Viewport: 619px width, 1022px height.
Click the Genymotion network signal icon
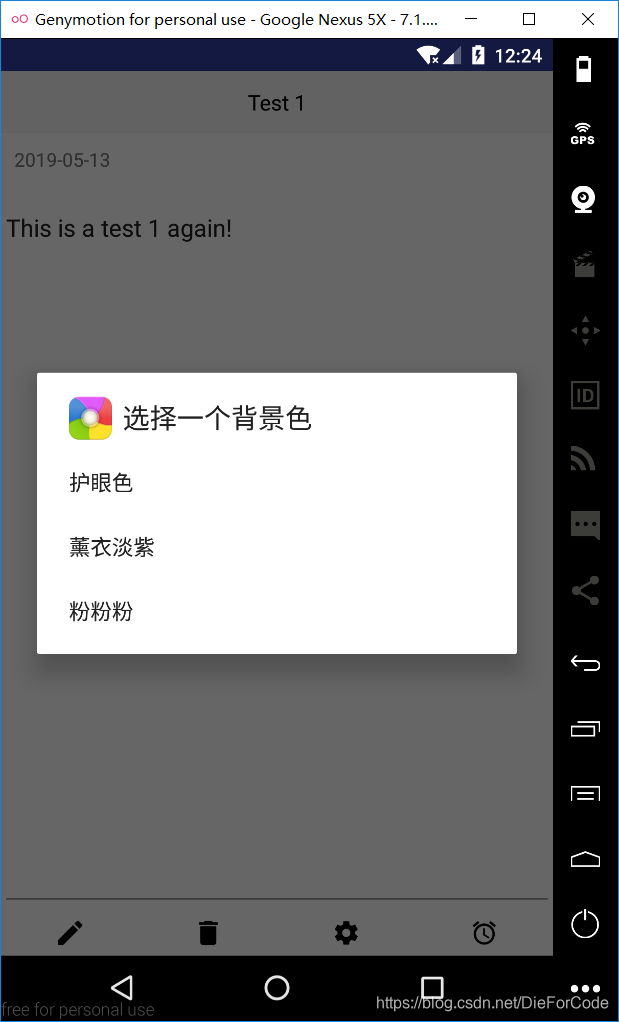(583, 458)
